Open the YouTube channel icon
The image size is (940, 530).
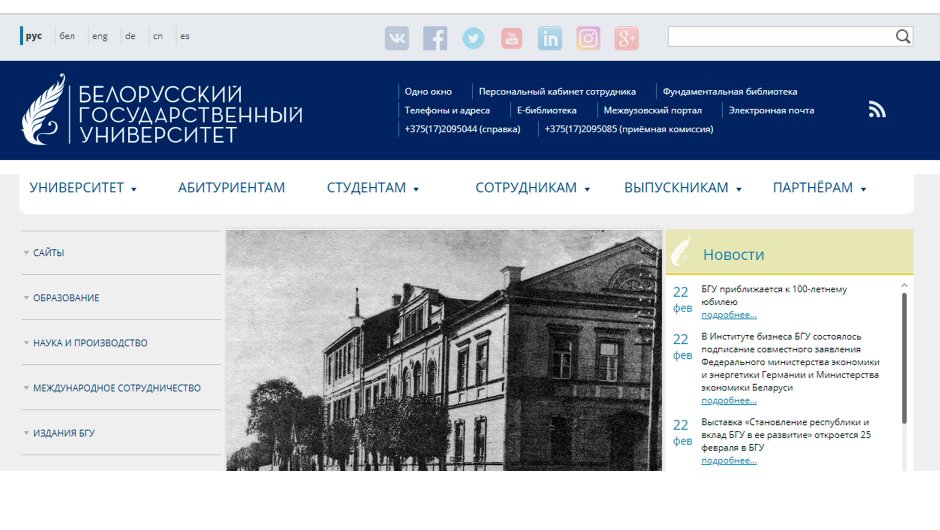[x=511, y=38]
